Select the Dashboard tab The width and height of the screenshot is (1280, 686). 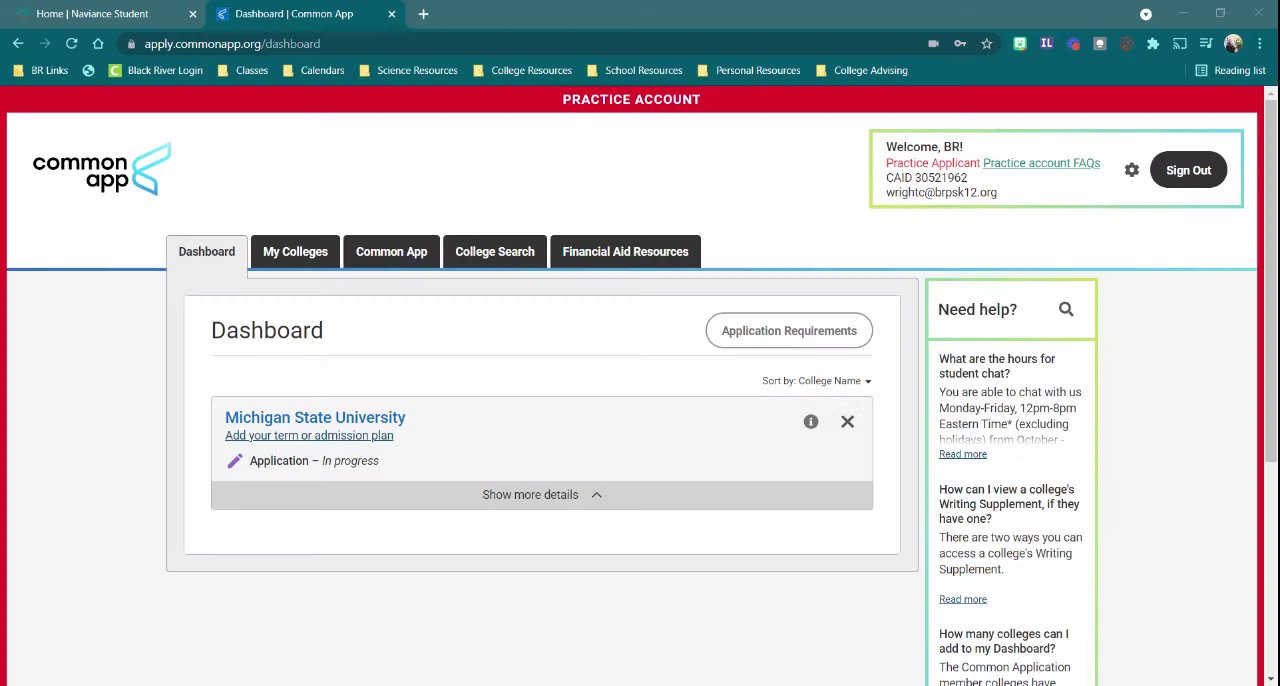pyautogui.click(x=207, y=252)
